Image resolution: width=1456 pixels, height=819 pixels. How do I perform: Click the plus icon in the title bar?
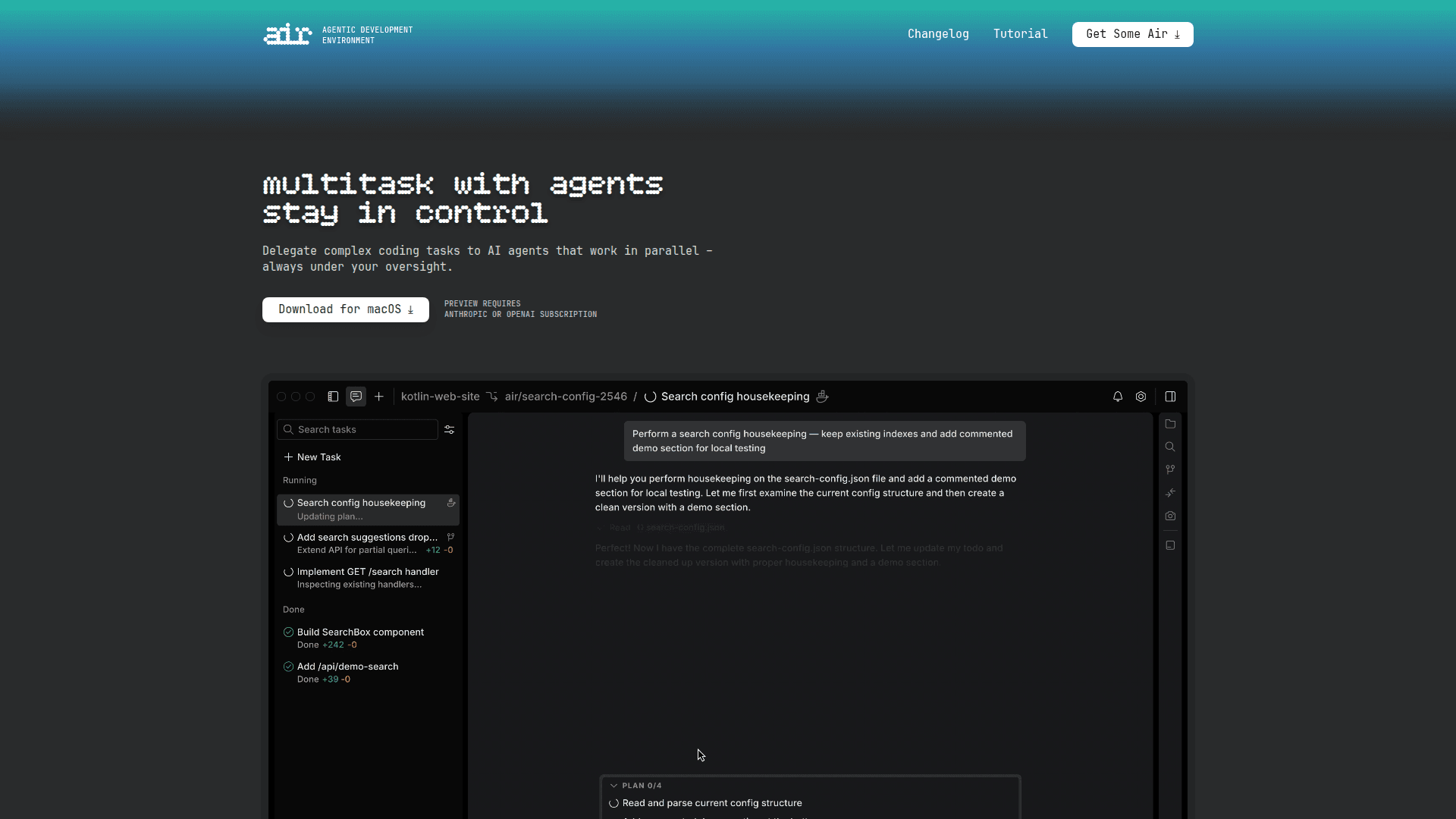[379, 397]
